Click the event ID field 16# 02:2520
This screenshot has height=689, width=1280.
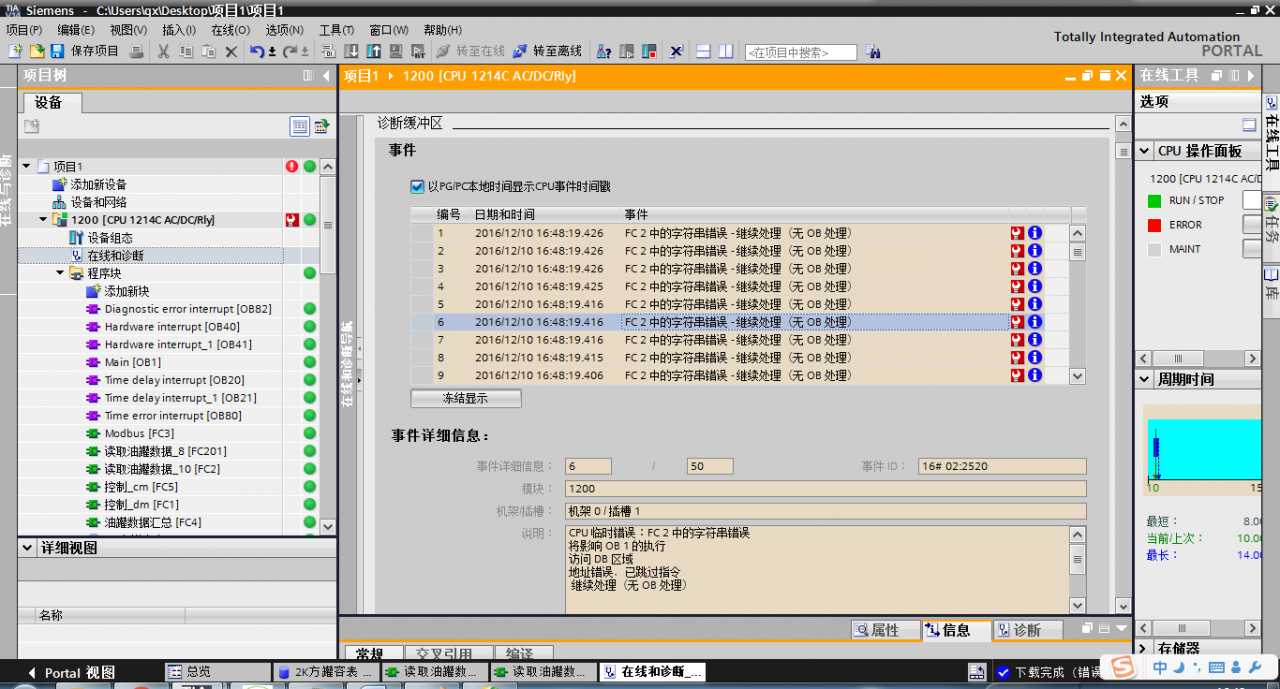tap(1002, 466)
